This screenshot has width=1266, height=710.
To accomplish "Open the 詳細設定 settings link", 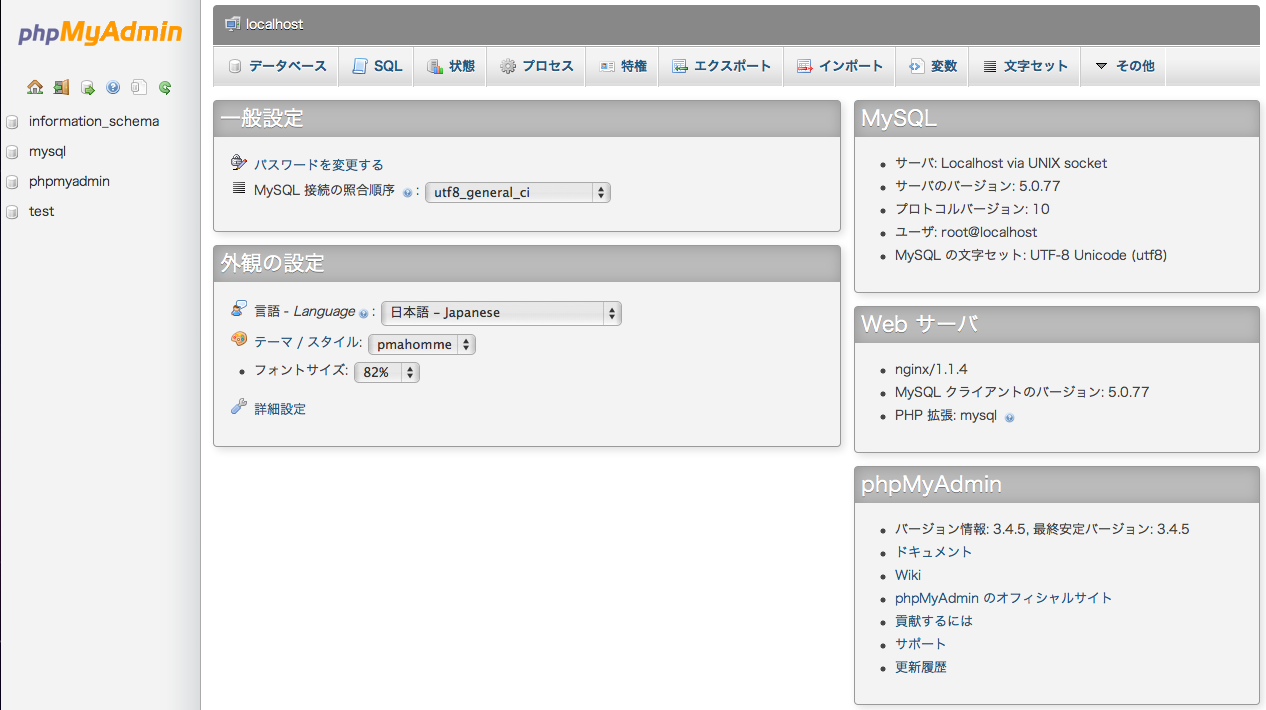I will (280, 409).
